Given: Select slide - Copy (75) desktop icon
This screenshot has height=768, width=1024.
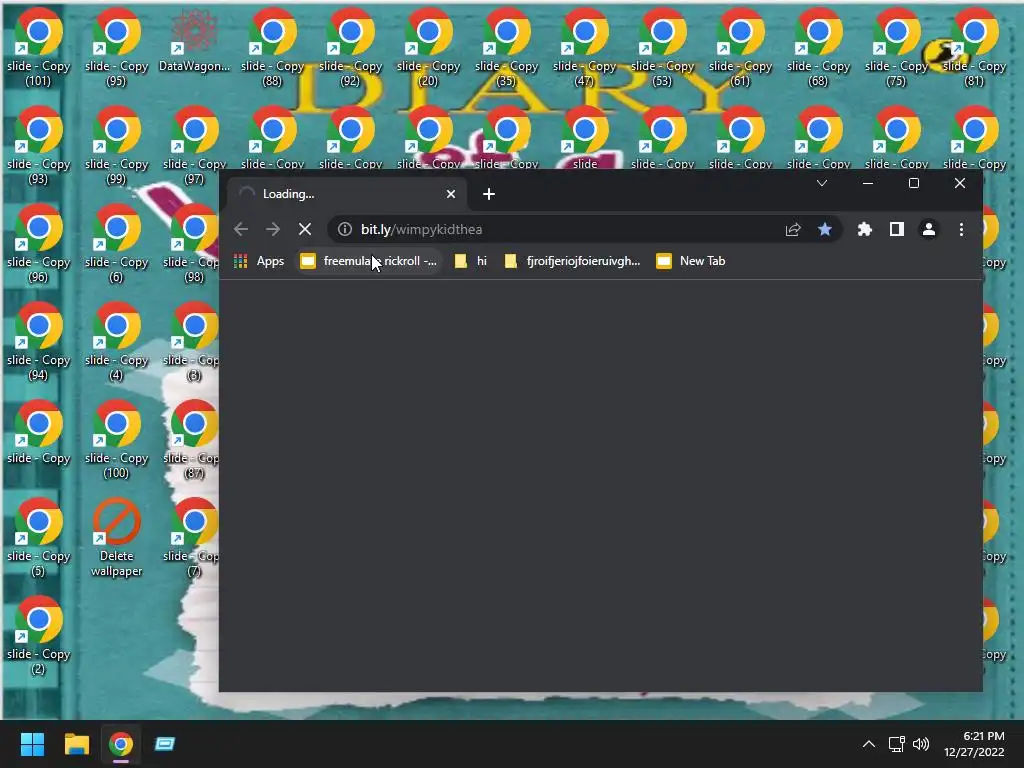Looking at the screenshot, I should pyautogui.click(x=896, y=48).
